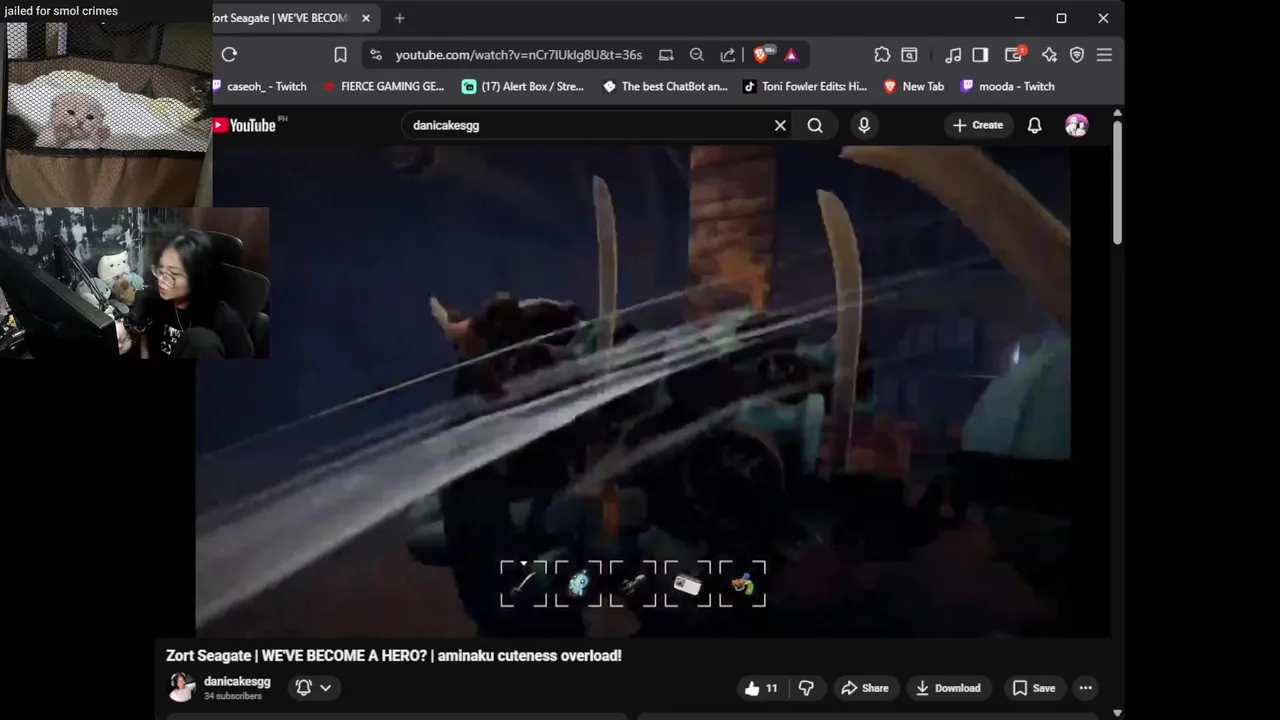Screen dimensions: 1280x720
Task: Open site settings icon in the address bar
Action: 376,55
